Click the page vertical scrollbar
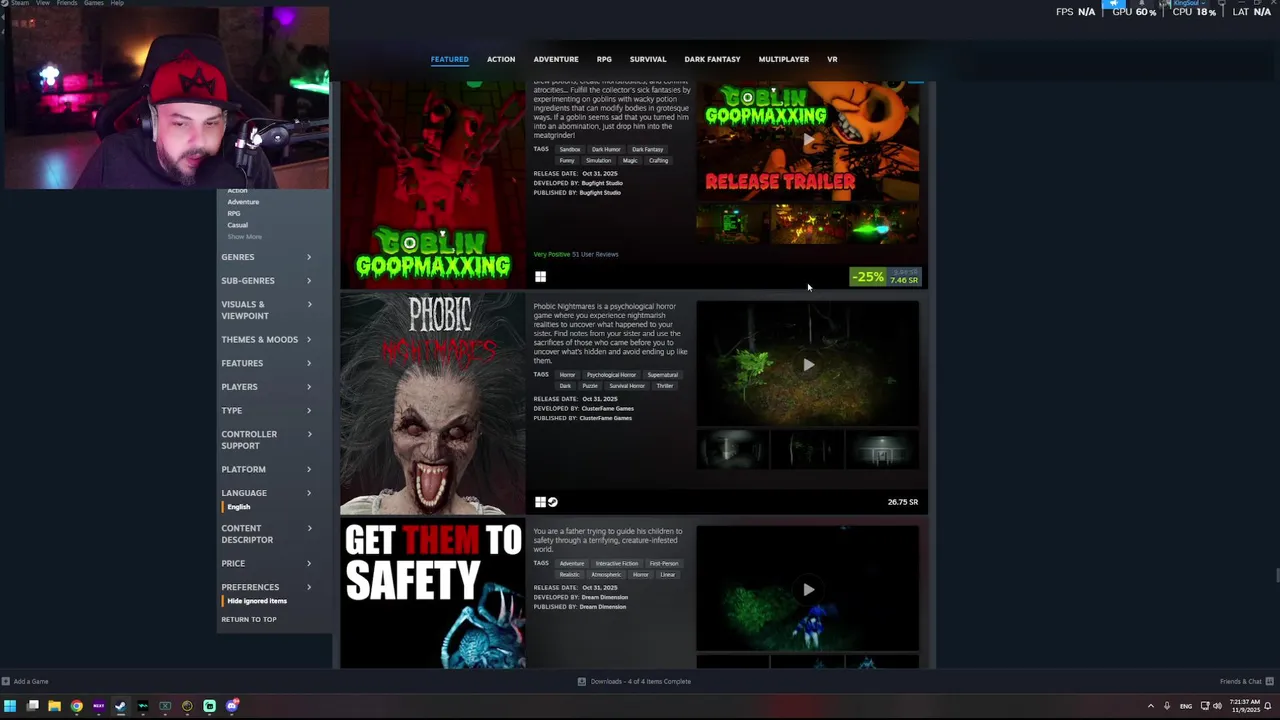 [1276, 576]
